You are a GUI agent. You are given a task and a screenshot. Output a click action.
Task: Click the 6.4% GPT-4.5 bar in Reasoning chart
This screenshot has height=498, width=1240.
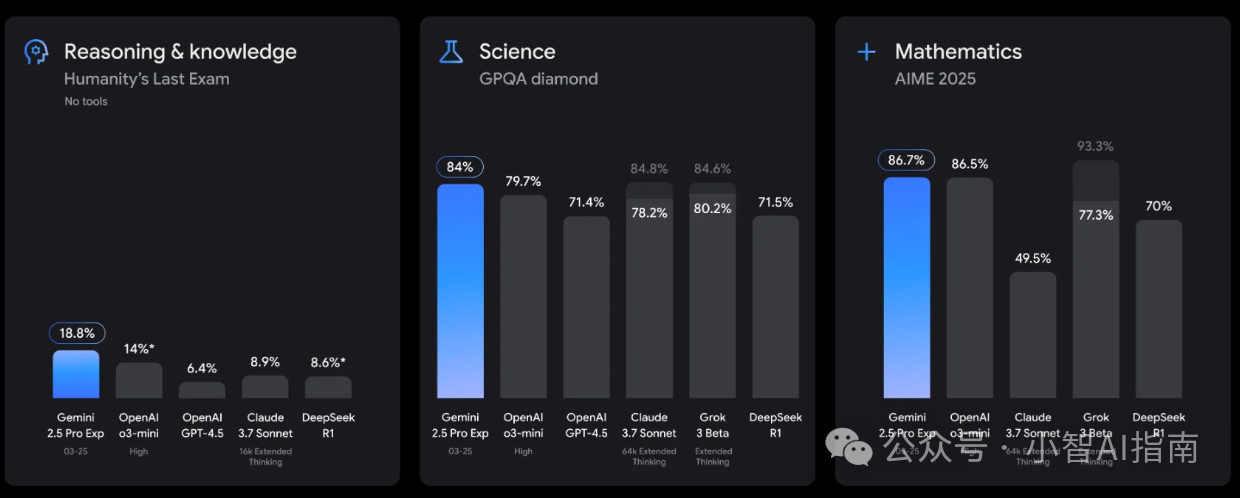[202, 390]
